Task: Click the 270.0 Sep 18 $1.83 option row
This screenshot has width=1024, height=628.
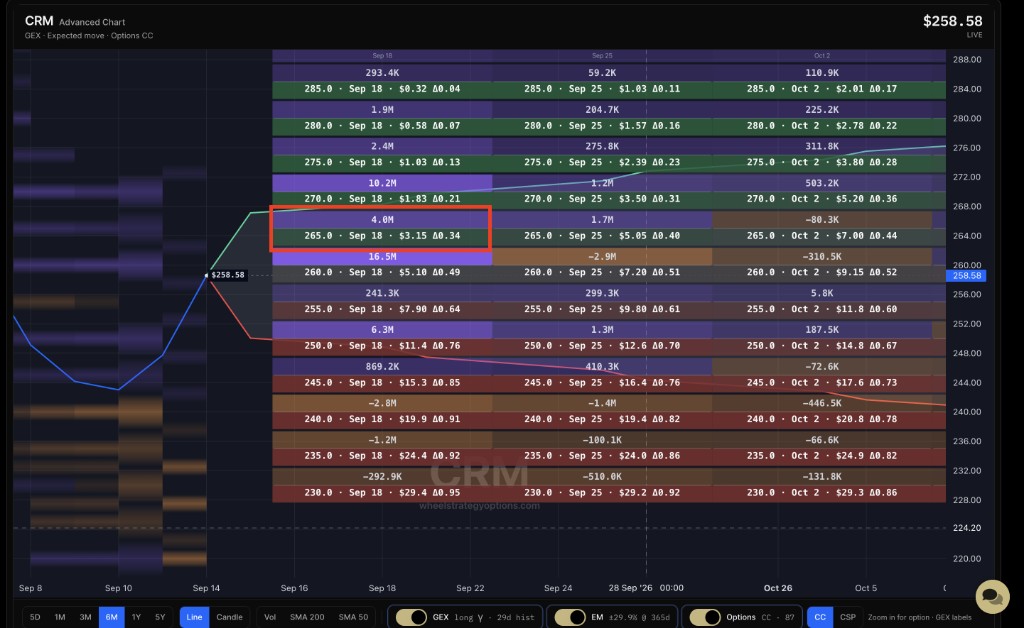Action: tap(382, 198)
